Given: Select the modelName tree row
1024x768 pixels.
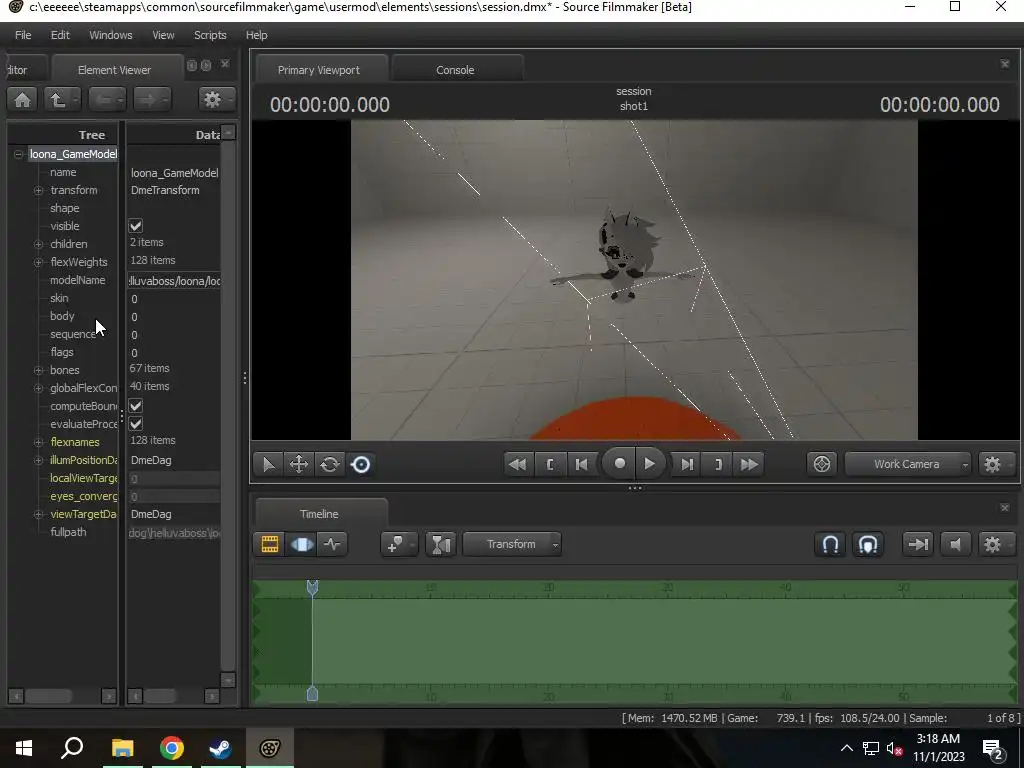Looking at the screenshot, I should tap(77, 280).
